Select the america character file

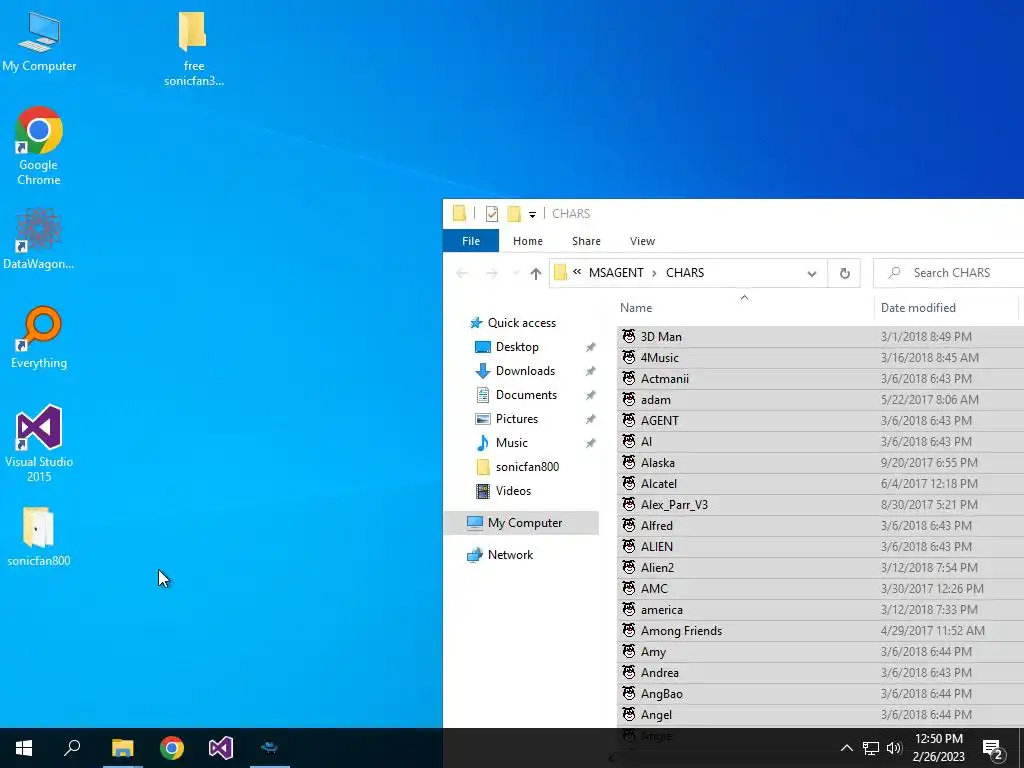pyautogui.click(x=820, y=610)
